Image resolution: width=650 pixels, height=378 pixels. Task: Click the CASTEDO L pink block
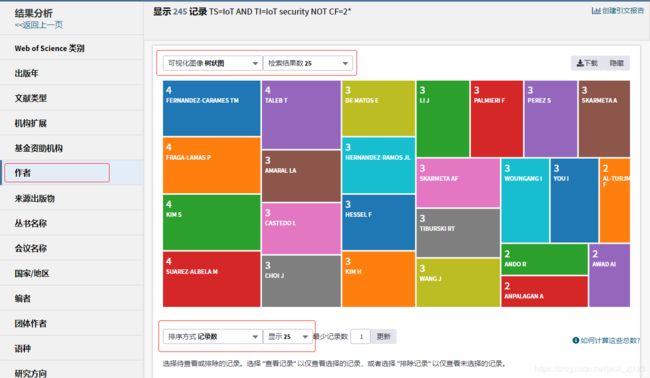pyautogui.click(x=301, y=228)
